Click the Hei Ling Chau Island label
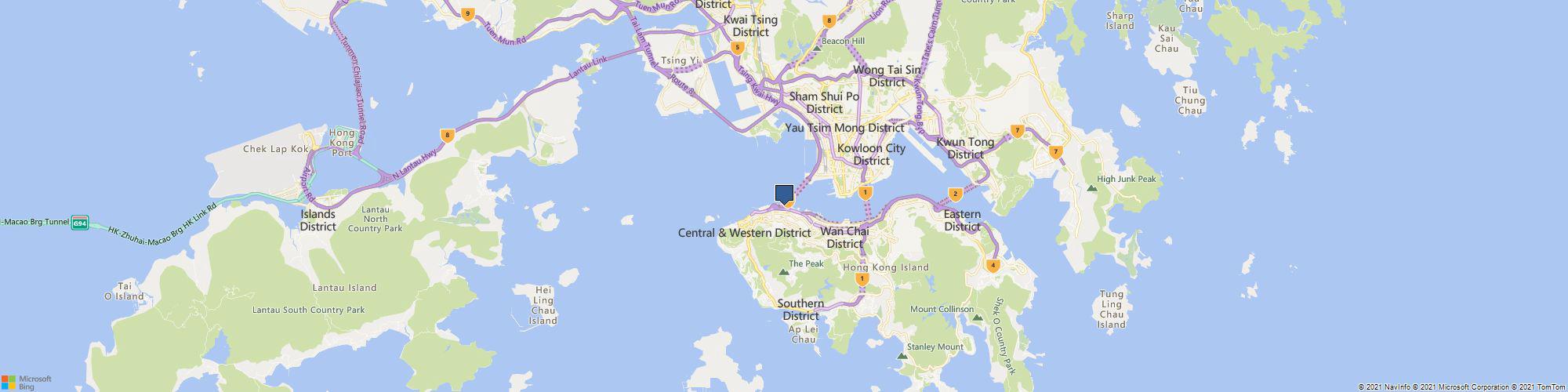The image size is (1568, 392). pyautogui.click(x=543, y=305)
